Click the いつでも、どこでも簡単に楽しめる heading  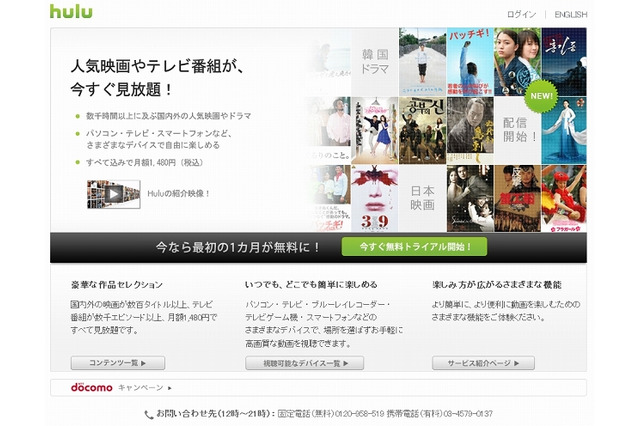point(311,284)
